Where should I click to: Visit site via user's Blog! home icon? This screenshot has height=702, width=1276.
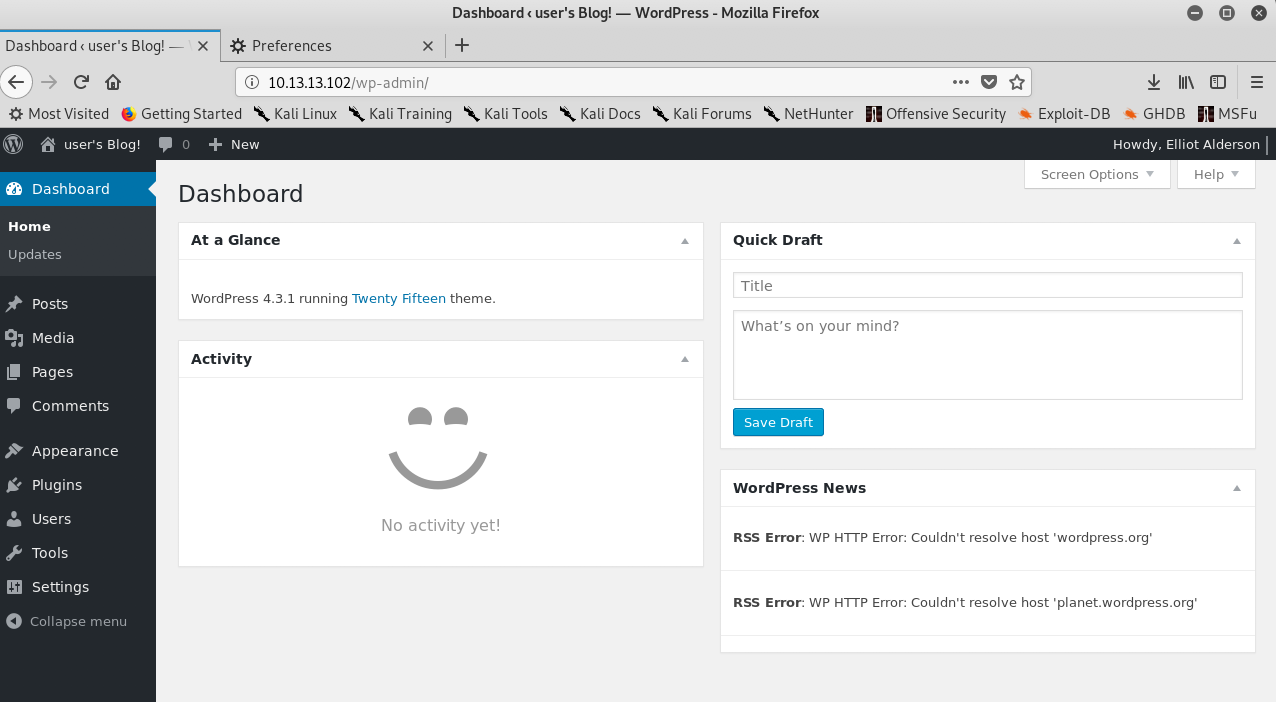pos(90,144)
